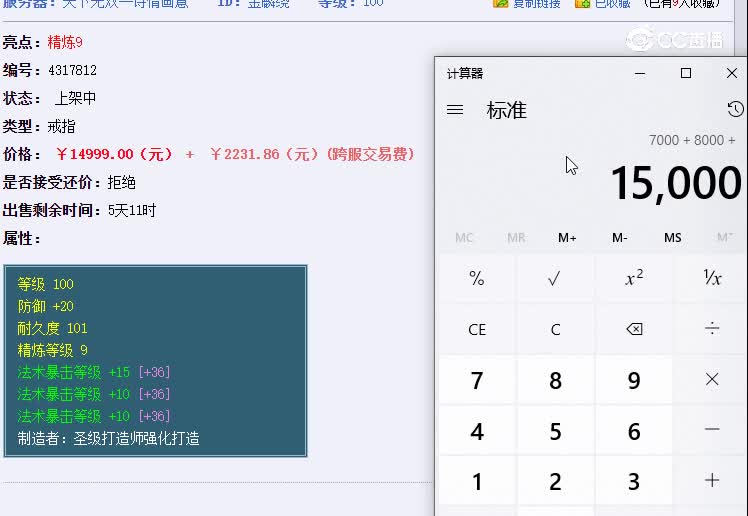Click the multiply operator key
Image resolution: width=748 pixels, height=516 pixels.
pos(712,380)
